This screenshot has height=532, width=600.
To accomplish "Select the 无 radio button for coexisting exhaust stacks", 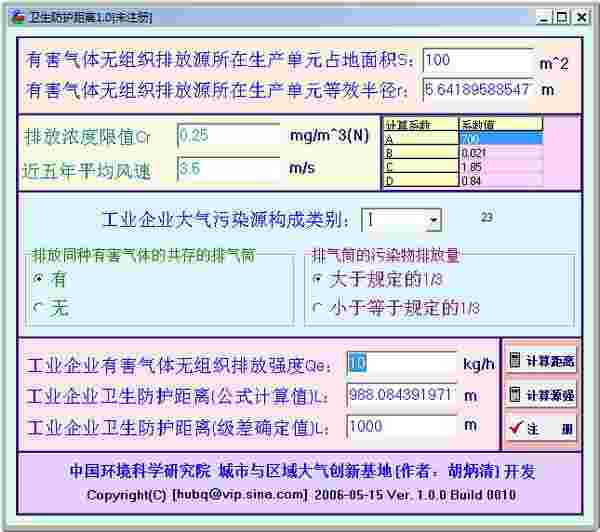I will 38,307.
